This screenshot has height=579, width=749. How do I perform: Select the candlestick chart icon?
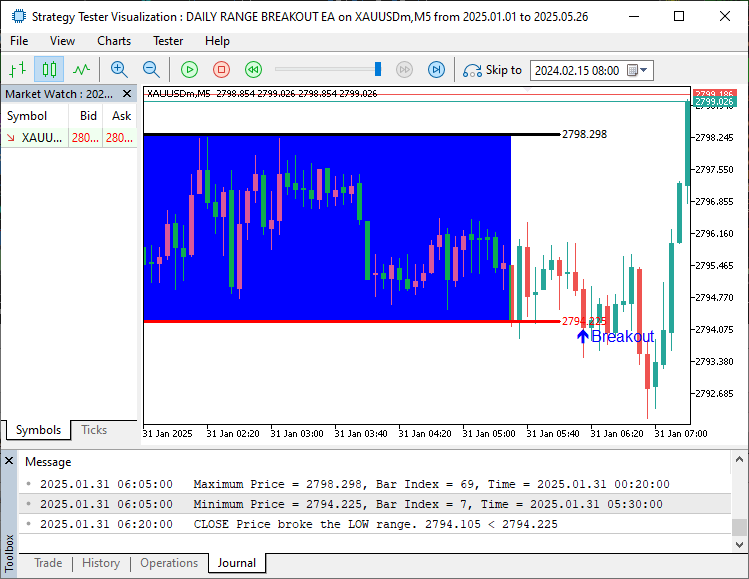tap(49, 69)
